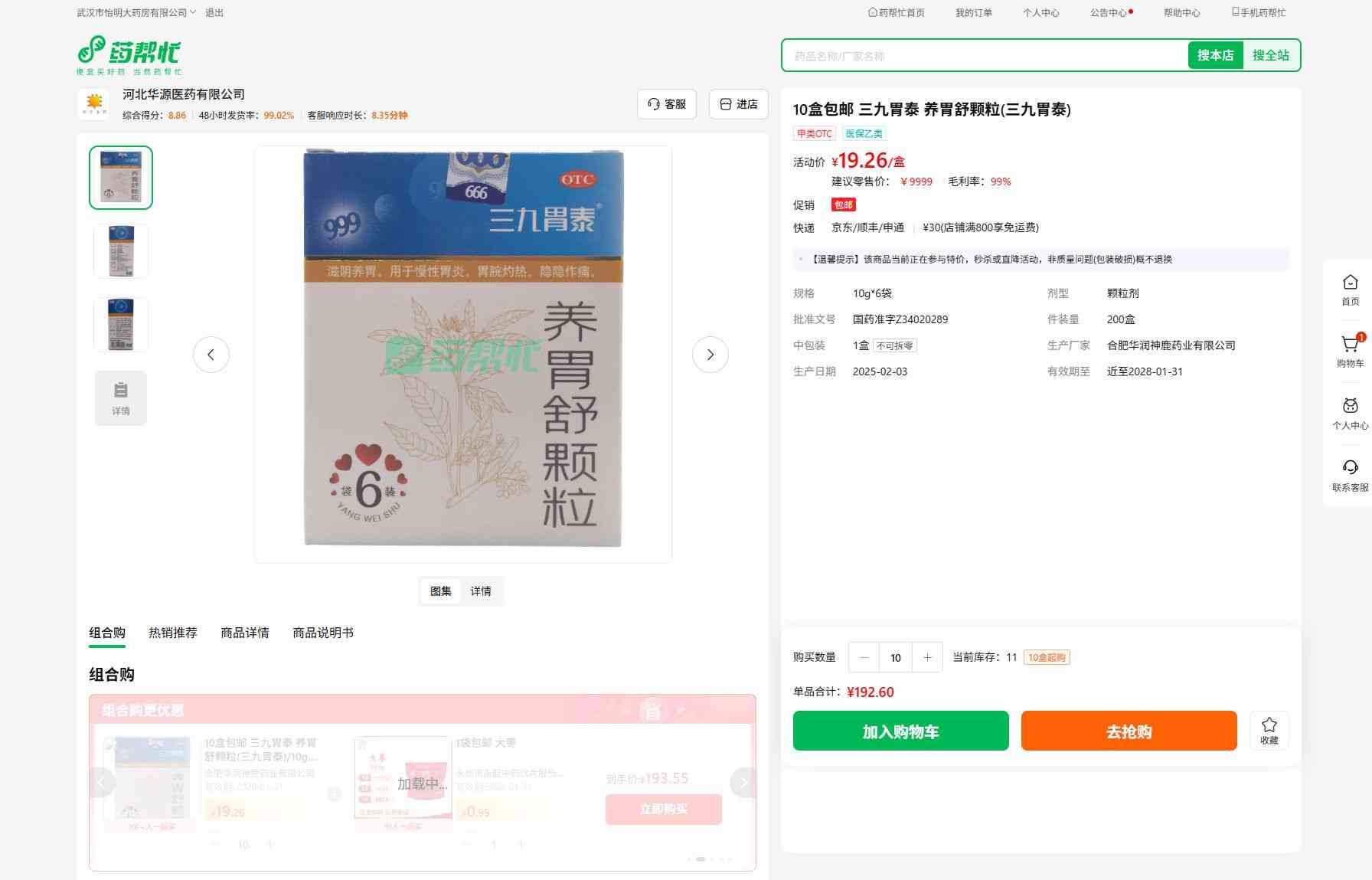Image resolution: width=1372 pixels, height=880 pixels.
Task: Show next product image with right arrow
Action: point(710,355)
